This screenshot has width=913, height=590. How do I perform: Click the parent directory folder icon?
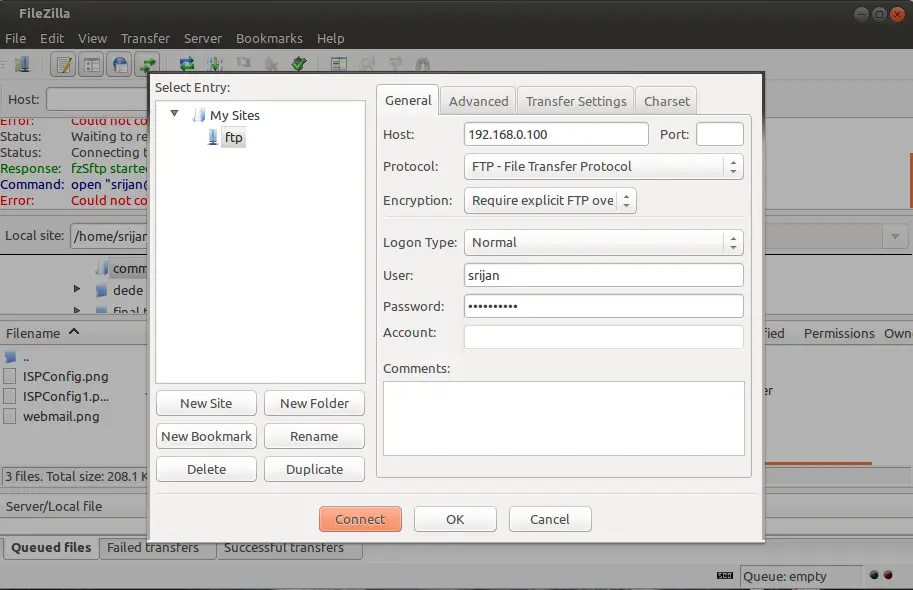10,357
